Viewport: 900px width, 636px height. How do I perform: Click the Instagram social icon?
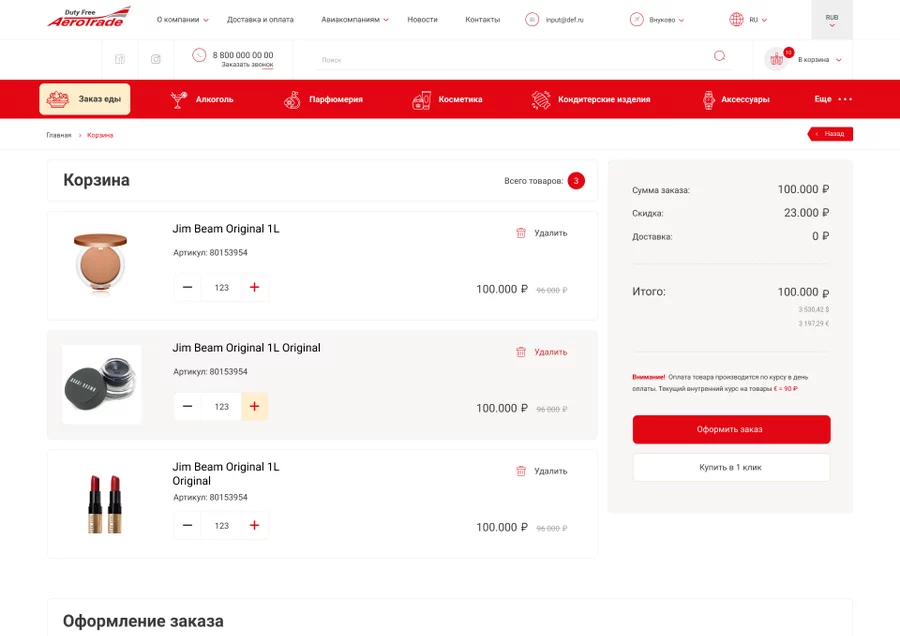pos(156,59)
